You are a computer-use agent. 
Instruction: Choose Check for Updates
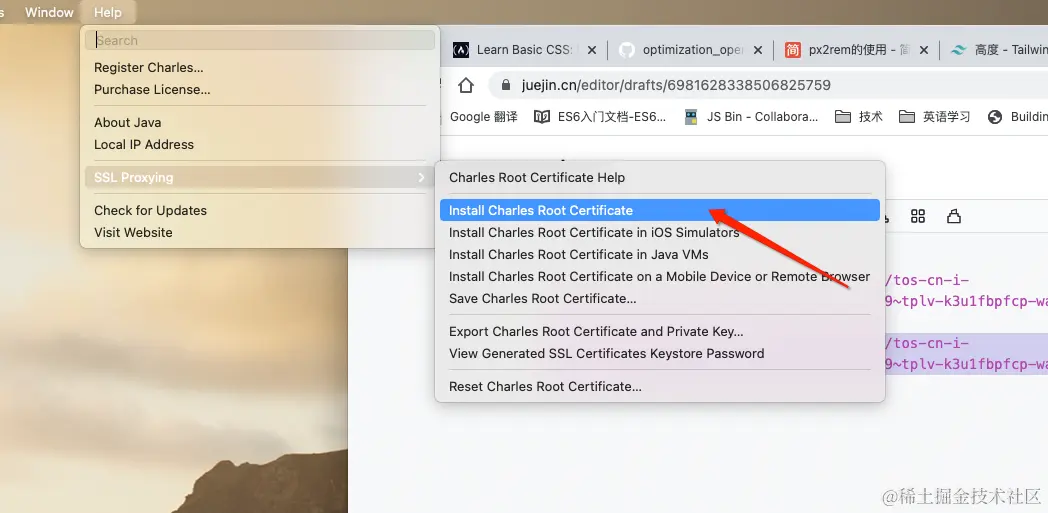[150, 210]
